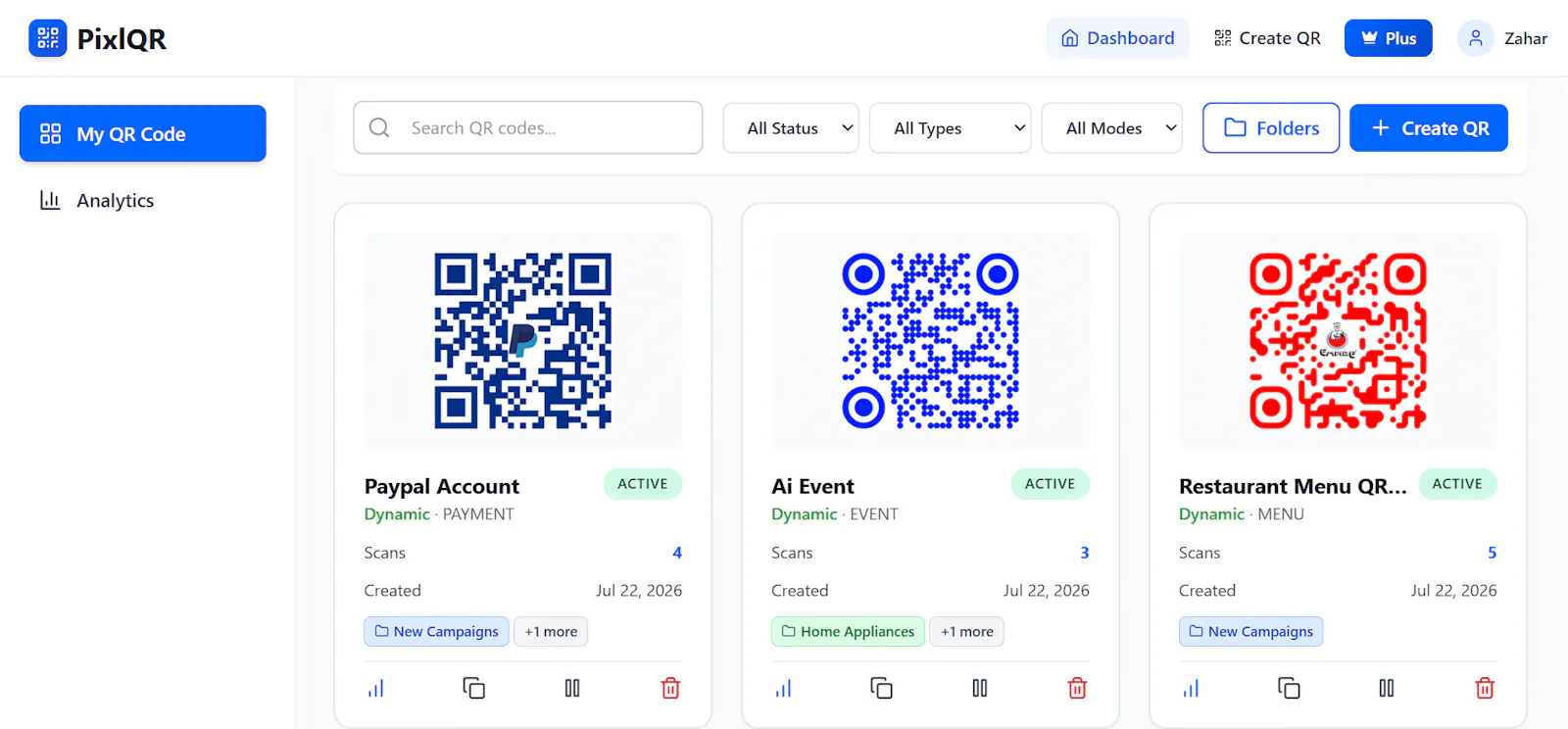
Task: Click the created date on Restaurant Menu
Action: point(1453,591)
